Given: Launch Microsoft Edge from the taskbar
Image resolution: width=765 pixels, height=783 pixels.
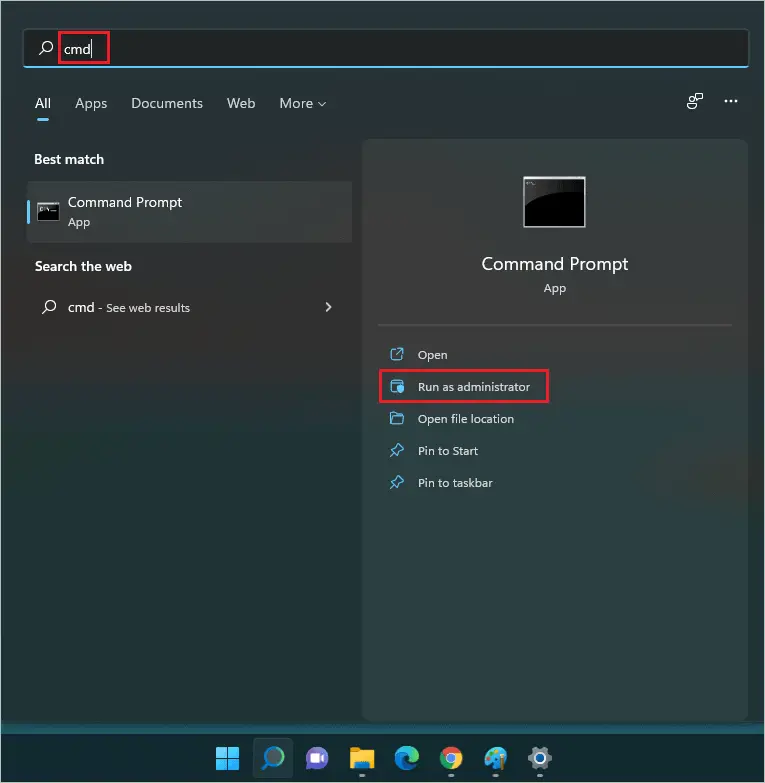Looking at the screenshot, I should tap(406, 758).
